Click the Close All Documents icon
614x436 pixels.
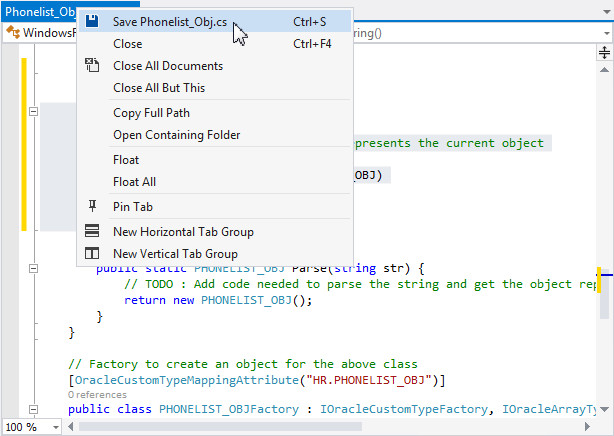pos(92,65)
